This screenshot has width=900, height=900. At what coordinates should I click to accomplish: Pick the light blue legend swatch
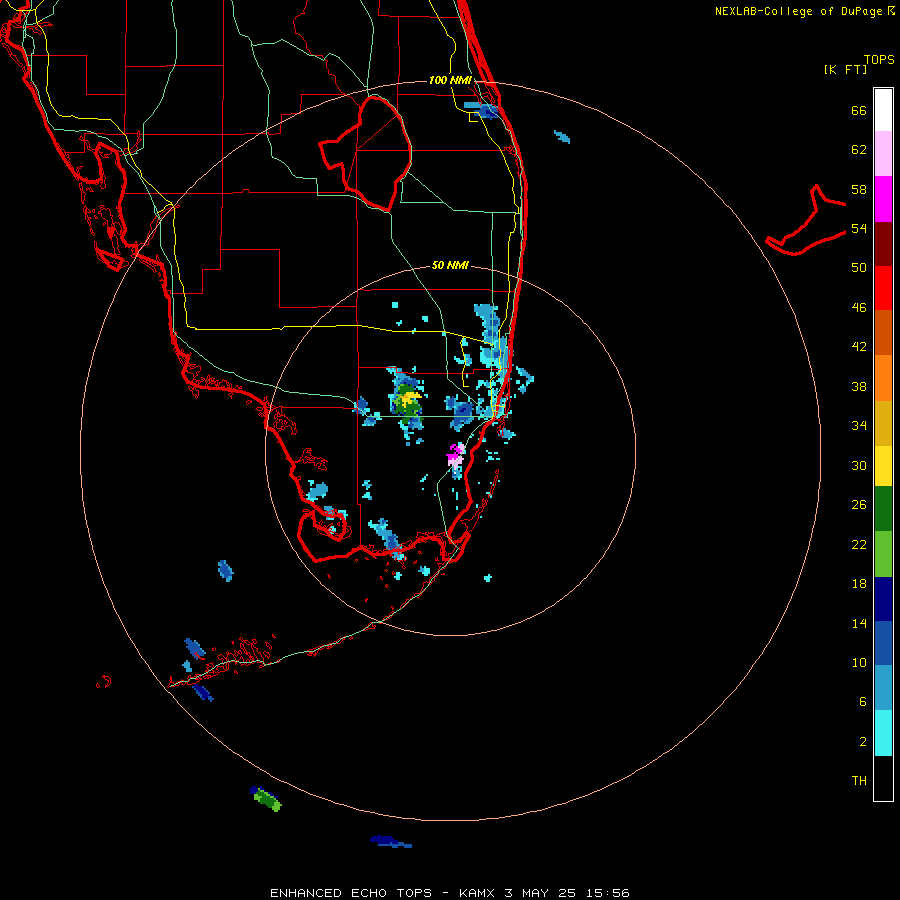click(883, 688)
